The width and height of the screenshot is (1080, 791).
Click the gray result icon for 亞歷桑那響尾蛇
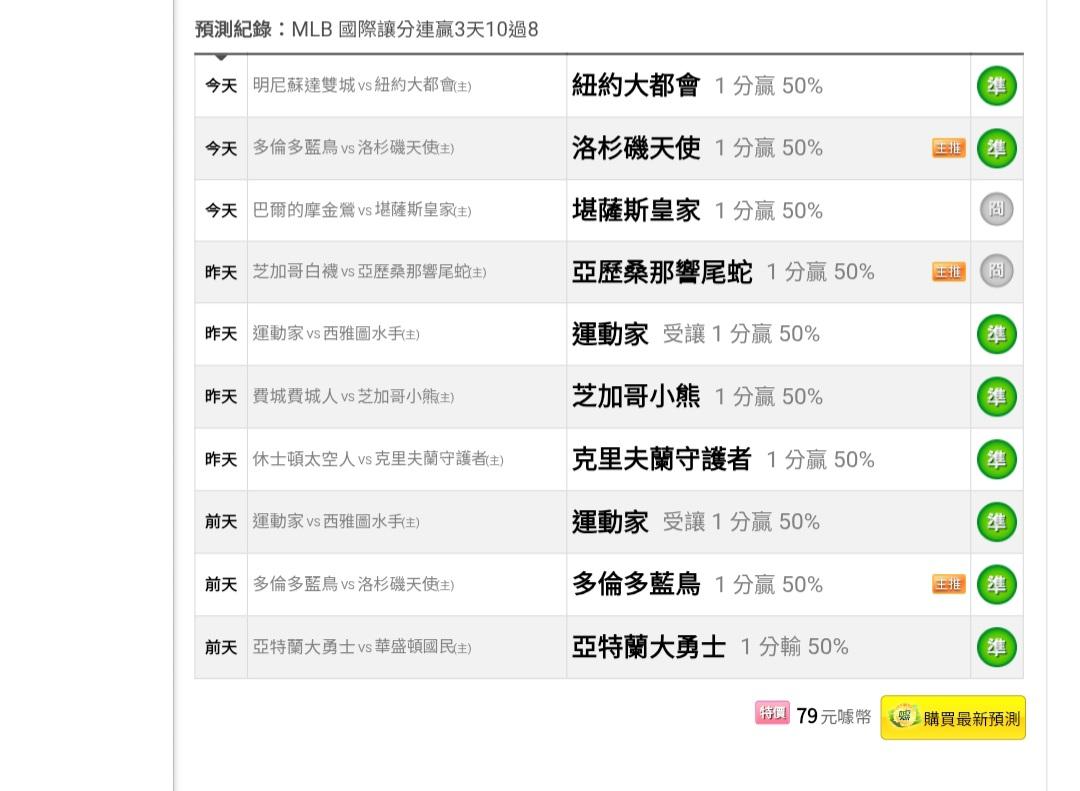pos(996,271)
